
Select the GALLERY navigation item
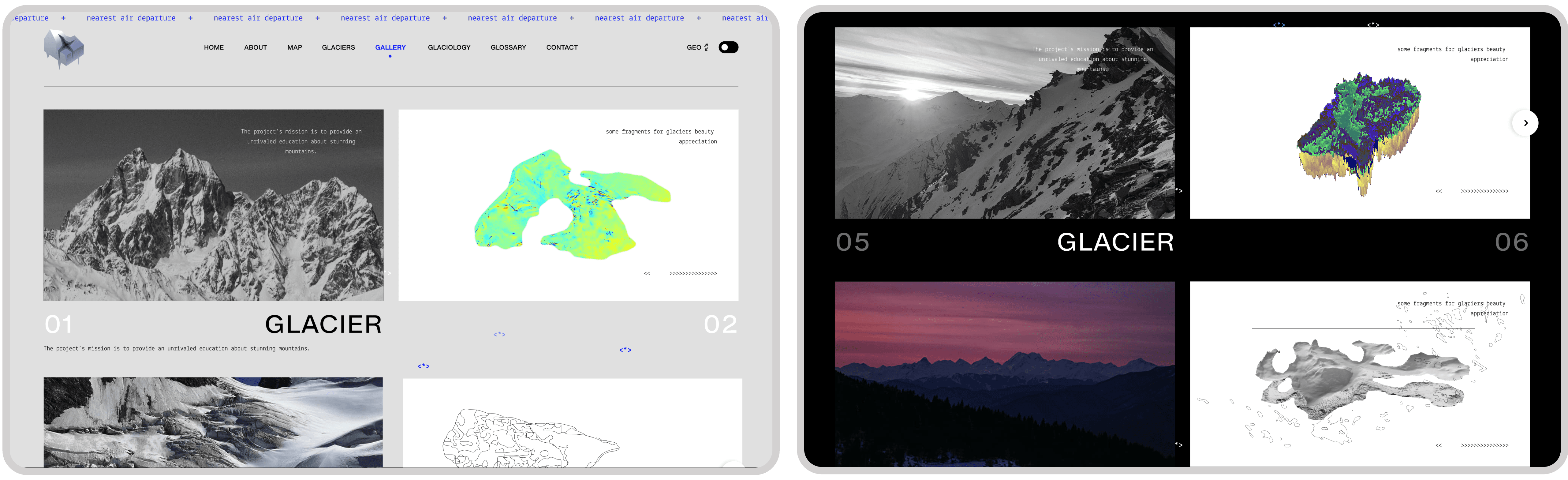(x=390, y=47)
